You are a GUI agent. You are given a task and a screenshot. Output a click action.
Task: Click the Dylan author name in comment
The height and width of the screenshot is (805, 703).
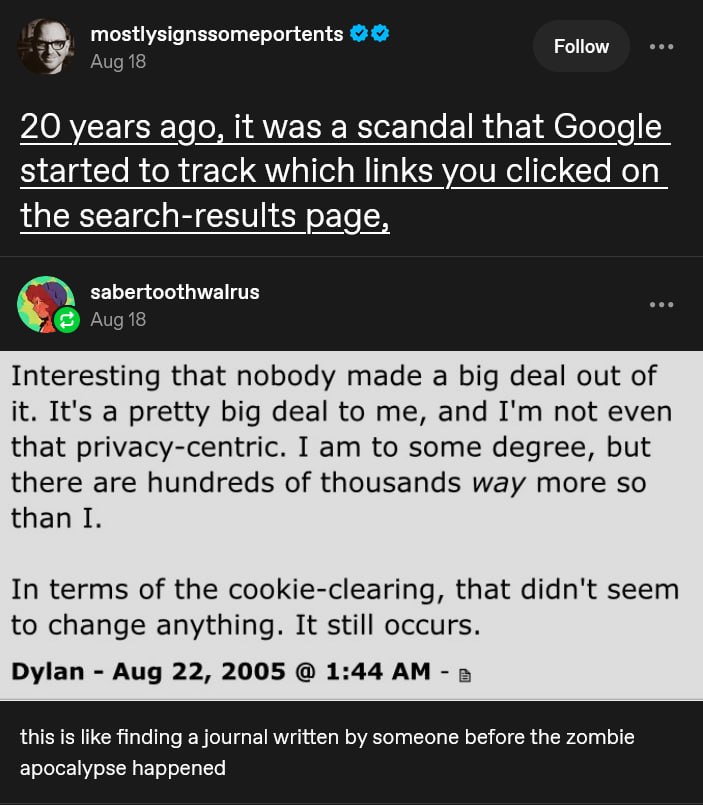point(48,672)
